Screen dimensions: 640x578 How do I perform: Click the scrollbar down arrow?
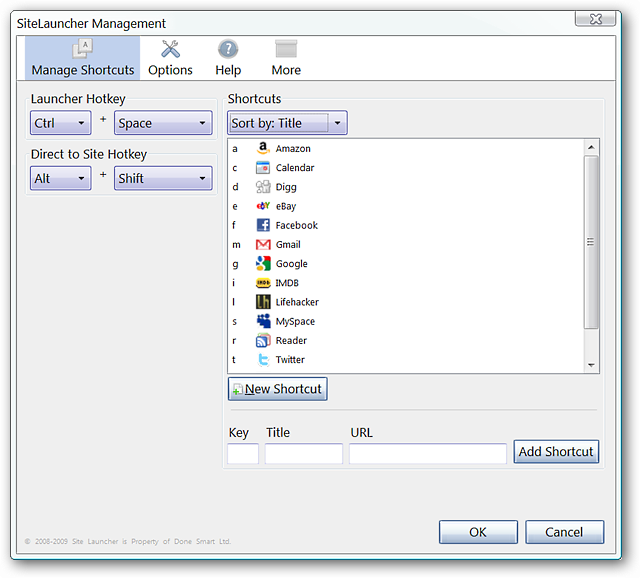pyautogui.click(x=591, y=365)
